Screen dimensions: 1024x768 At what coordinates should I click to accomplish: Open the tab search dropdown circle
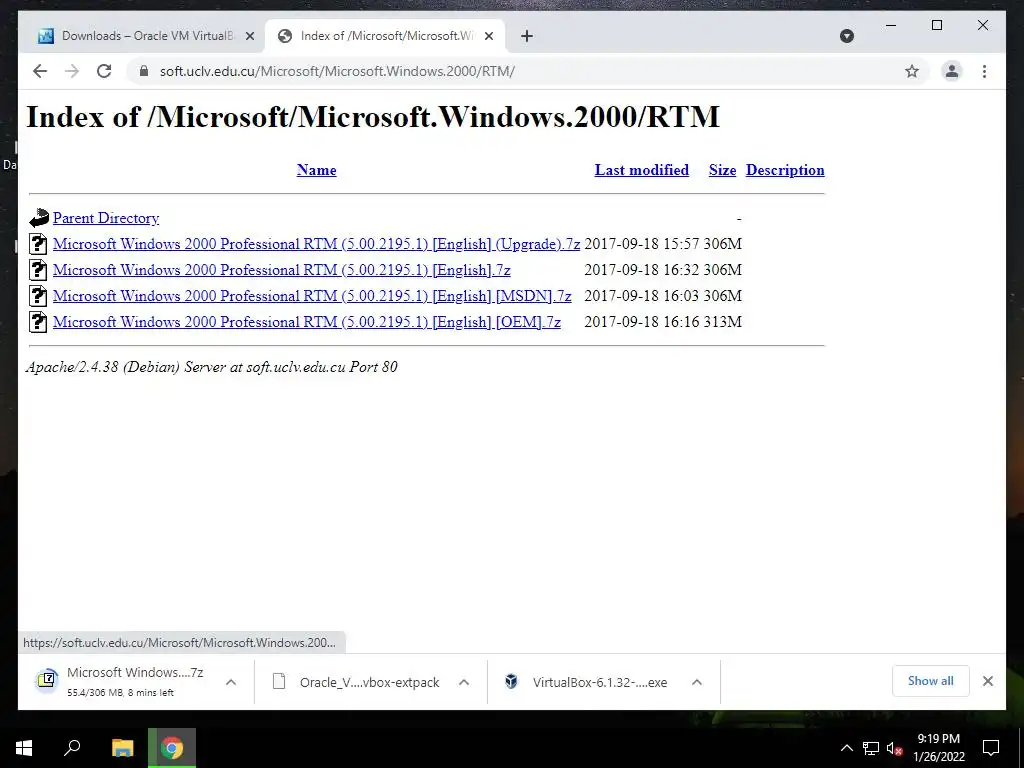(846, 36)
